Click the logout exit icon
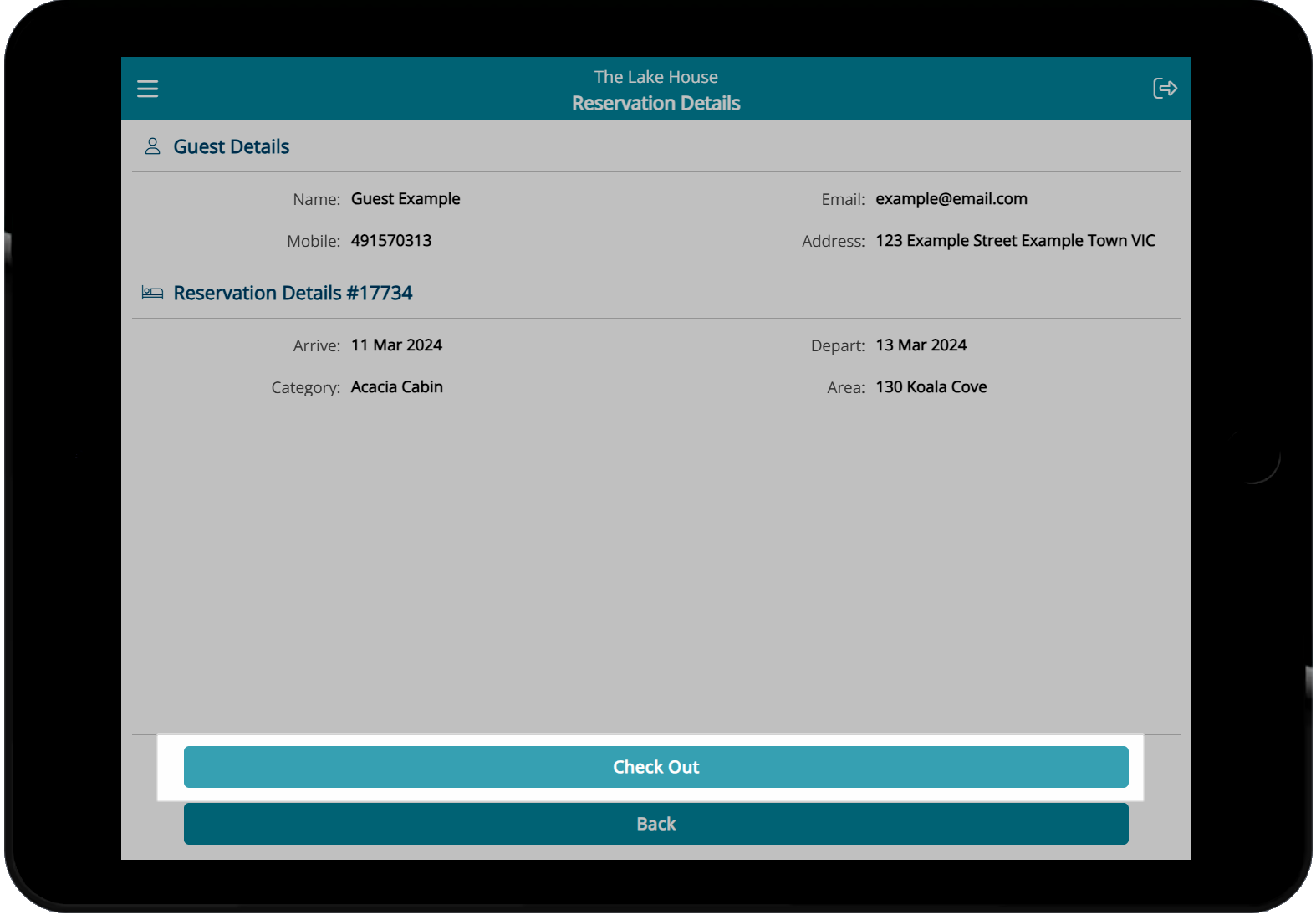Screen dimensions: 1316x920 pos(1165,88)
